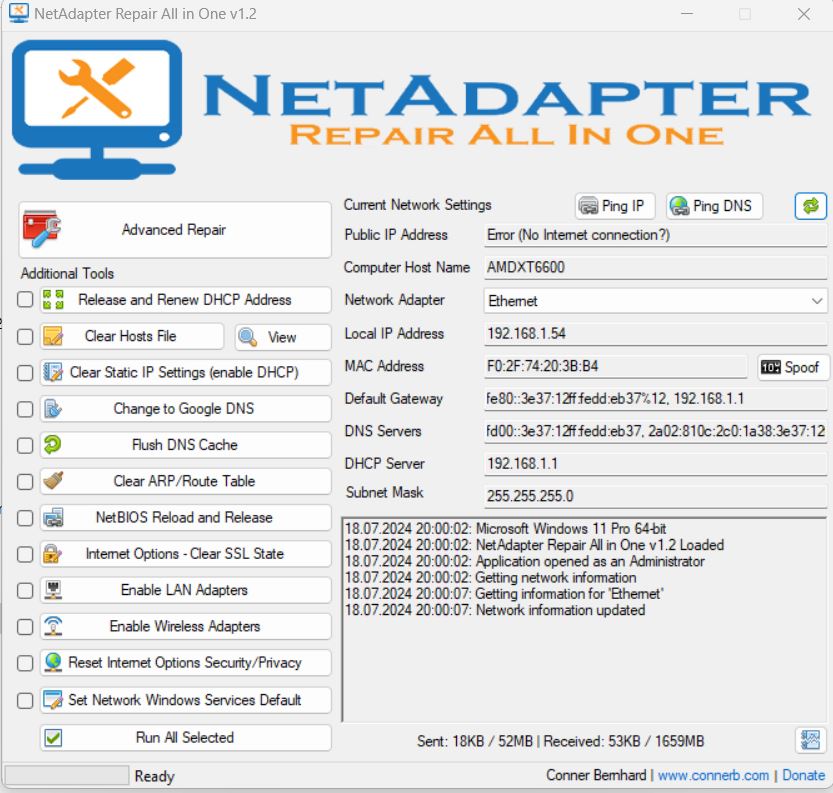Screen dimensions: 833x793
Task: Click the Set Network Windows Services Default icon
Action: pyautogui.click(x=53, y=700)
